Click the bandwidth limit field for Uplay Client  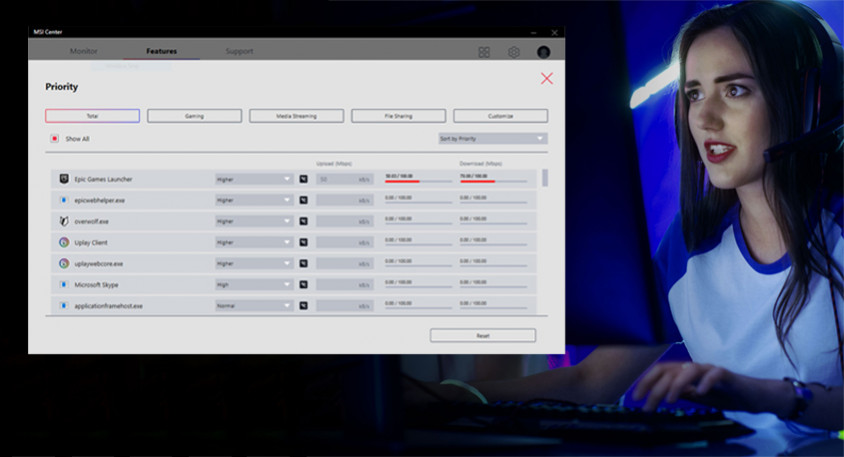[x=344, y=242]
